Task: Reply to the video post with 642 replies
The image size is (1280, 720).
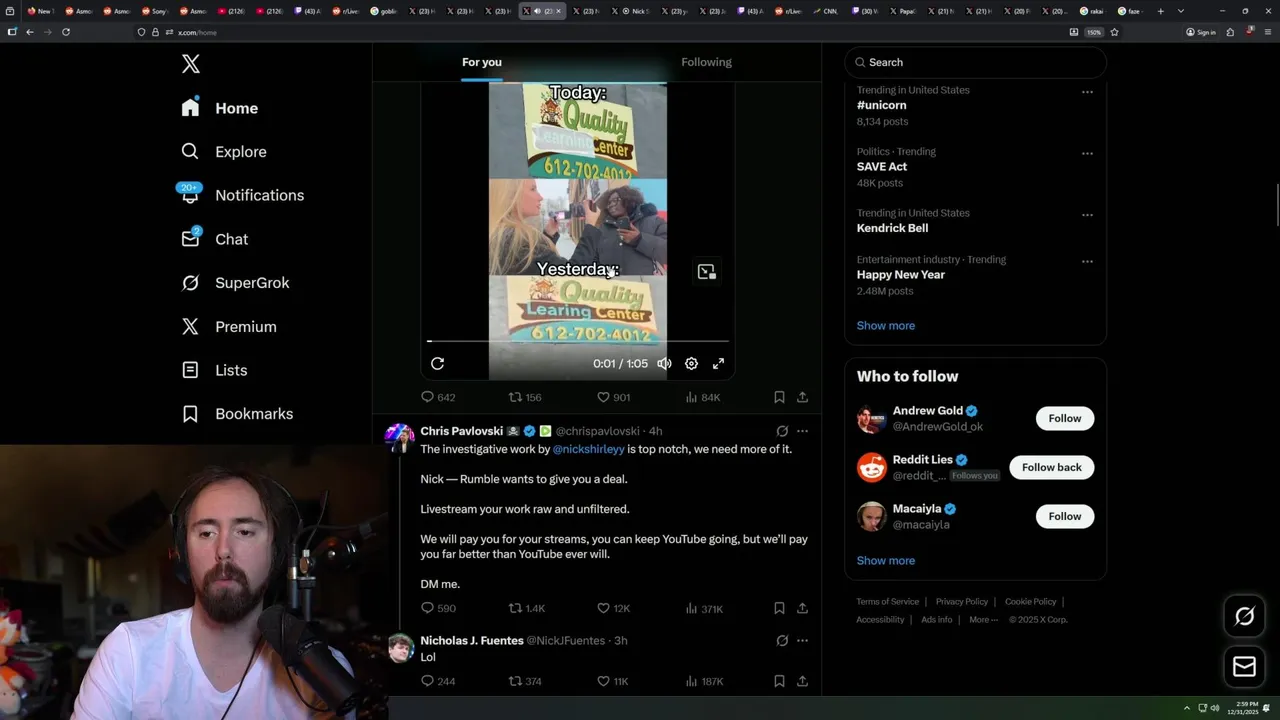Action: tap(438, 397)
